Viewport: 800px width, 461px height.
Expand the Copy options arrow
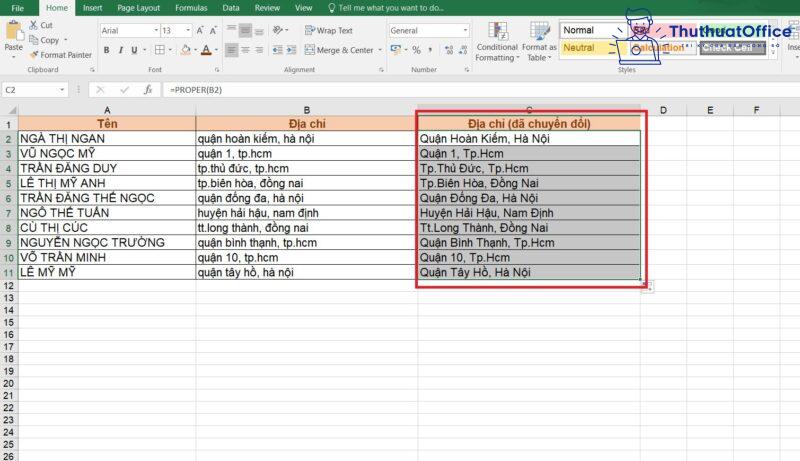point(65,40)
